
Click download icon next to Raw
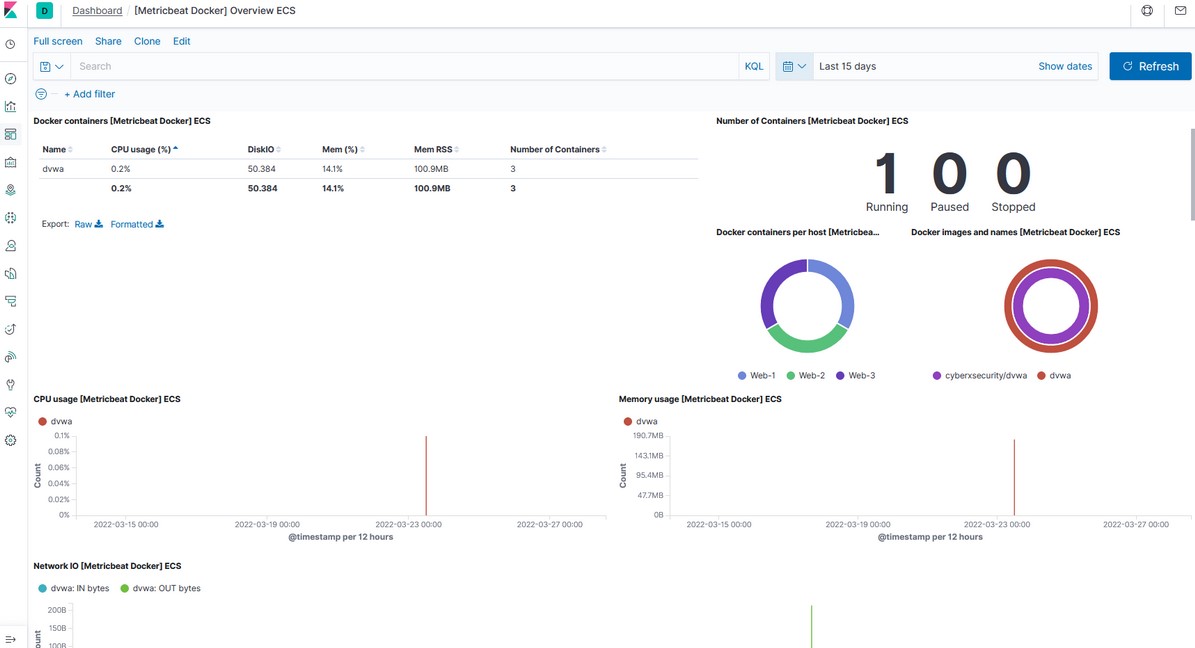(x=99, y=224)
